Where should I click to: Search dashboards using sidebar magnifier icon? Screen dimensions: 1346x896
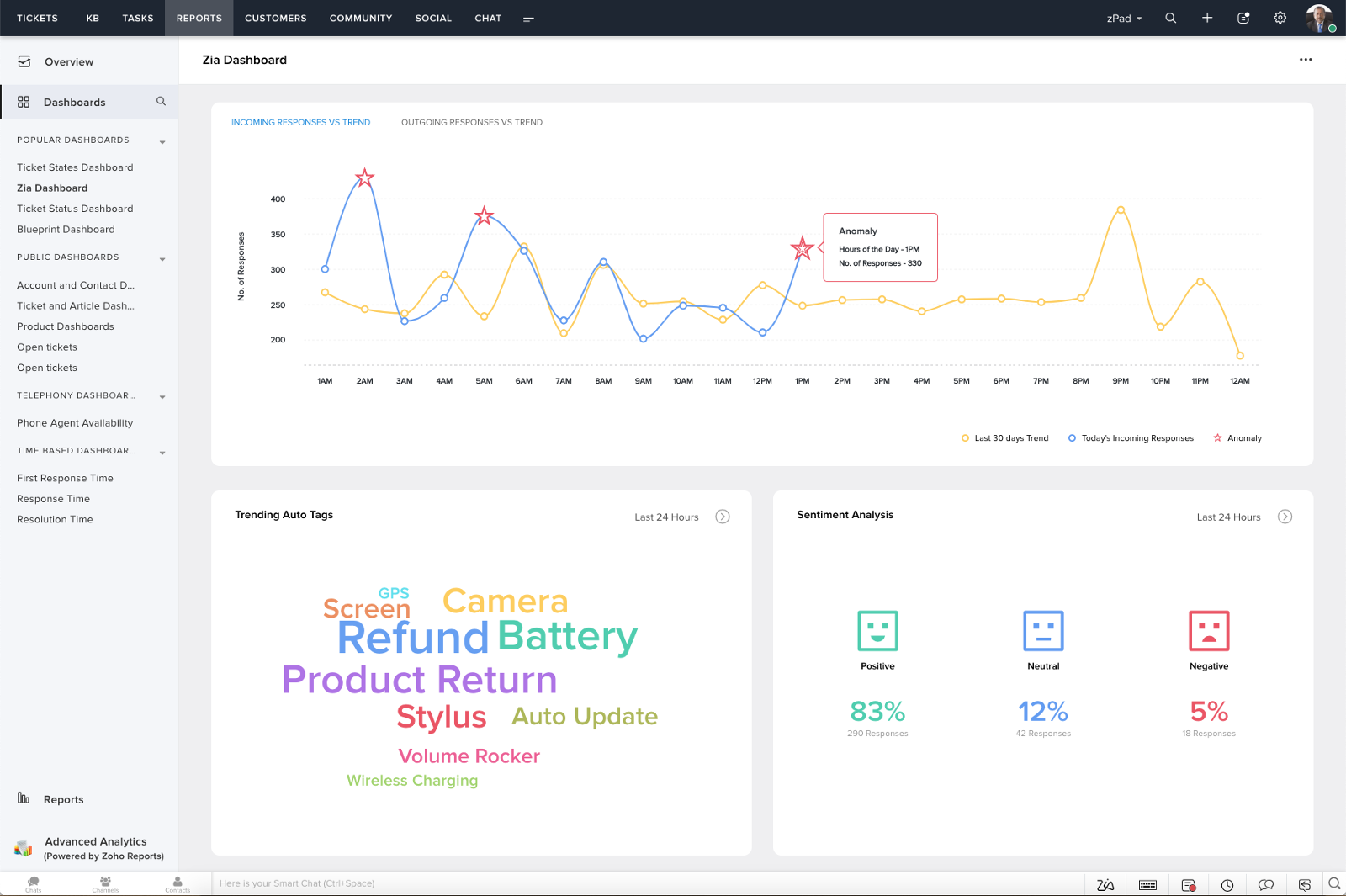point(161,101)
